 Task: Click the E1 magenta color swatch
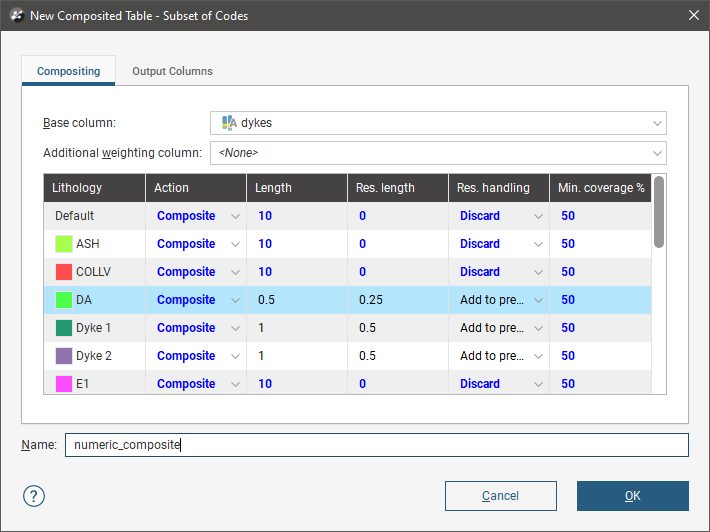tap(64, 384)
